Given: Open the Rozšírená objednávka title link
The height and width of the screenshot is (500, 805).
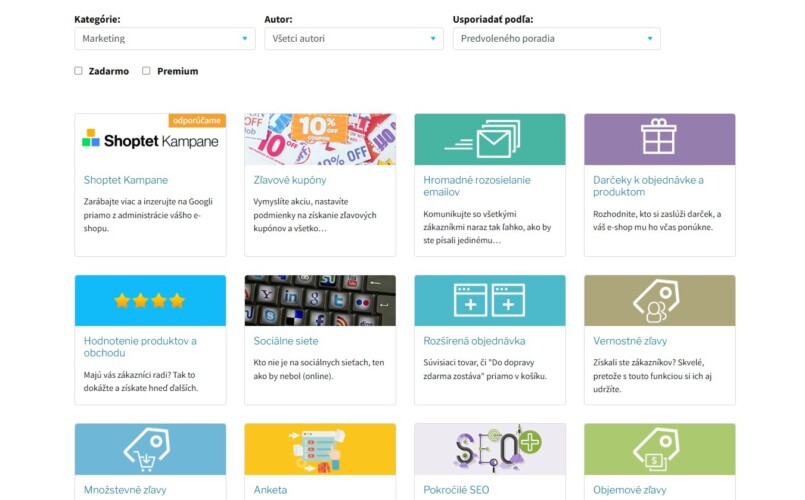Looking at the screenshot, I should [474, 341].
